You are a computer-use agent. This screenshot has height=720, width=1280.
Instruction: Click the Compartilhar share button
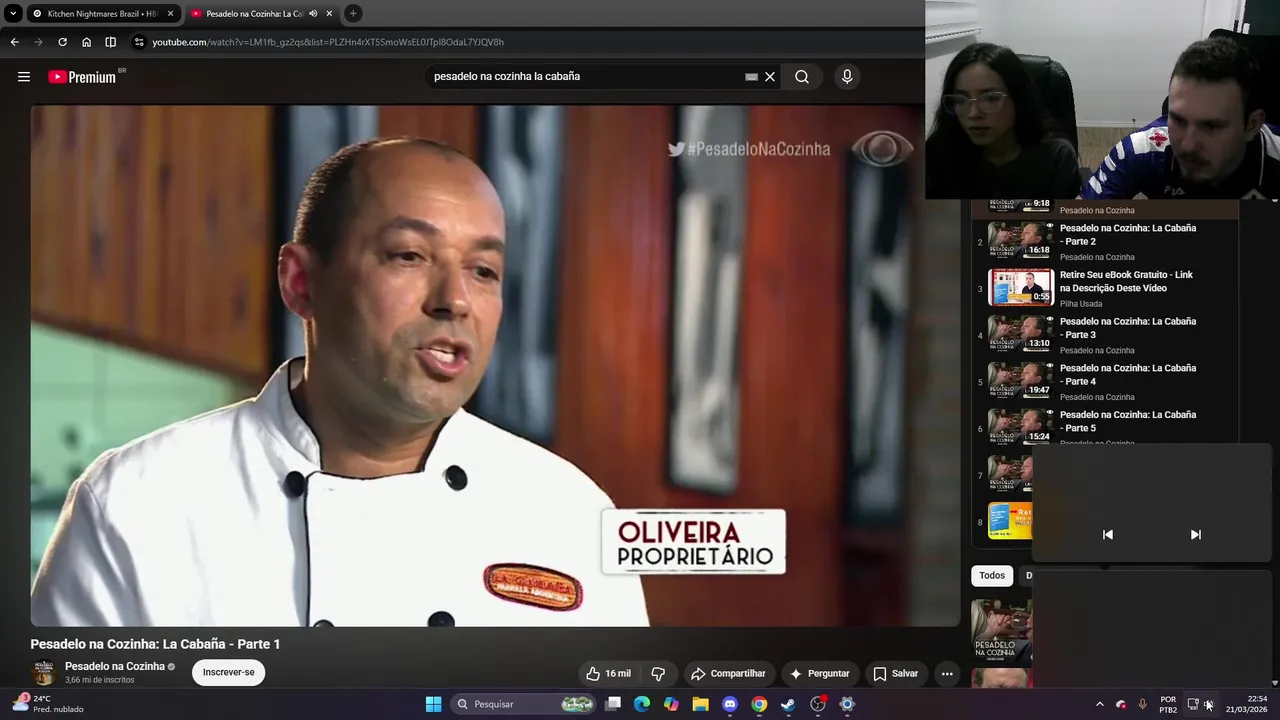point(728,674)
